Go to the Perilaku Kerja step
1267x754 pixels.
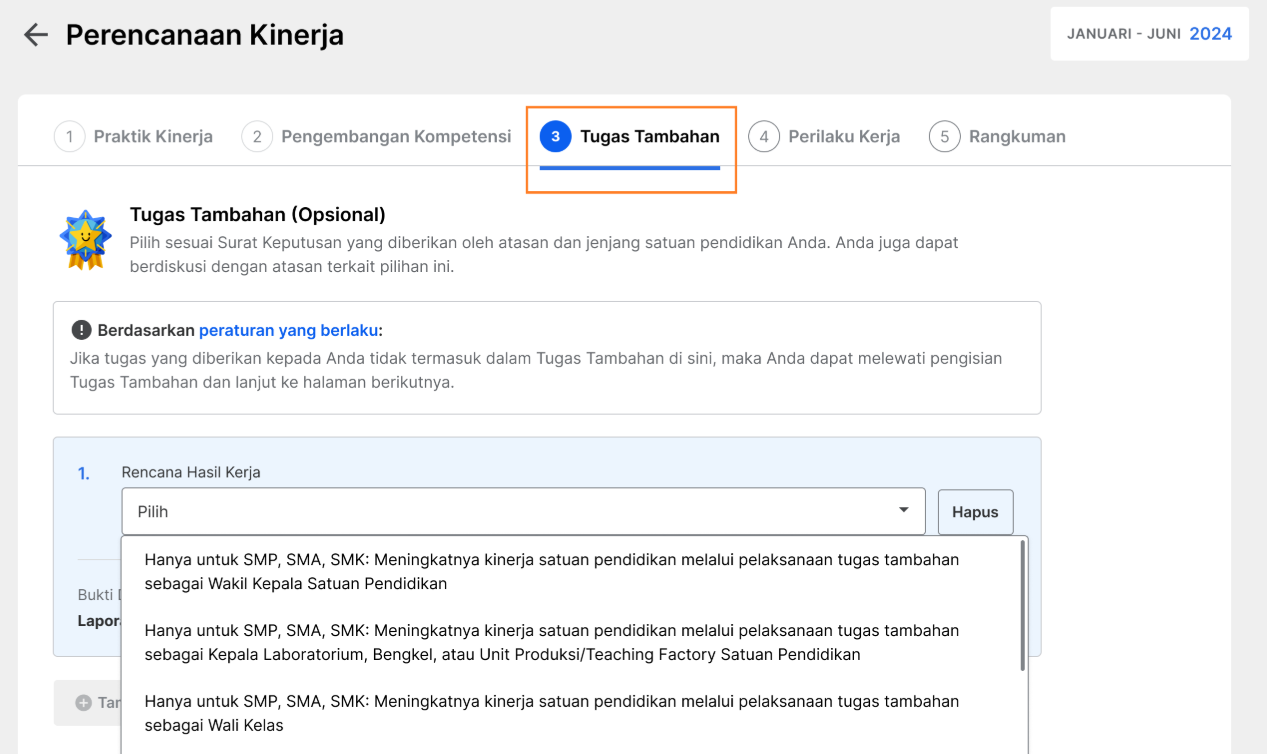[824, 137]
